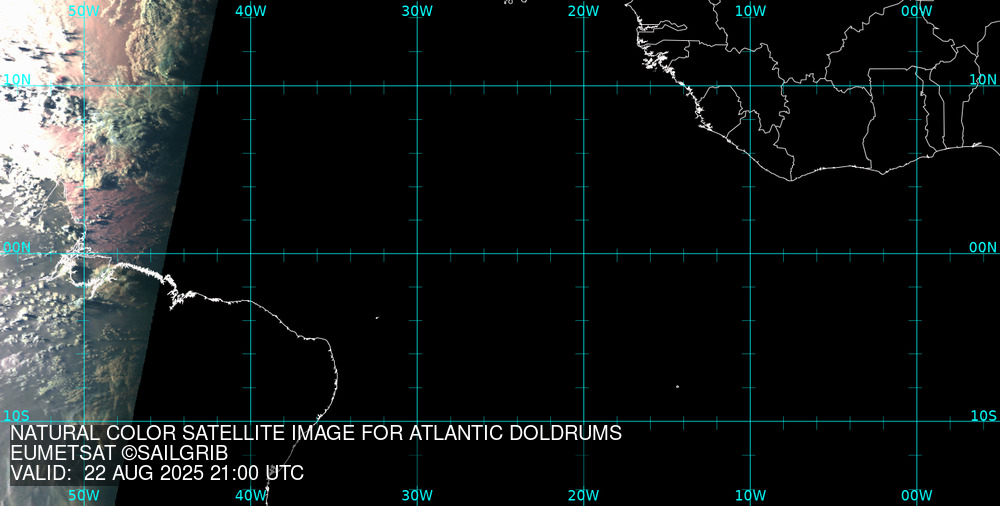The image size is (1000, 506).
Task: Click the 'NATURAL COLOR SATELLITE IMAGE FOR ATLANTIC DOLDRUMS' title
Action: click(316, 433)
